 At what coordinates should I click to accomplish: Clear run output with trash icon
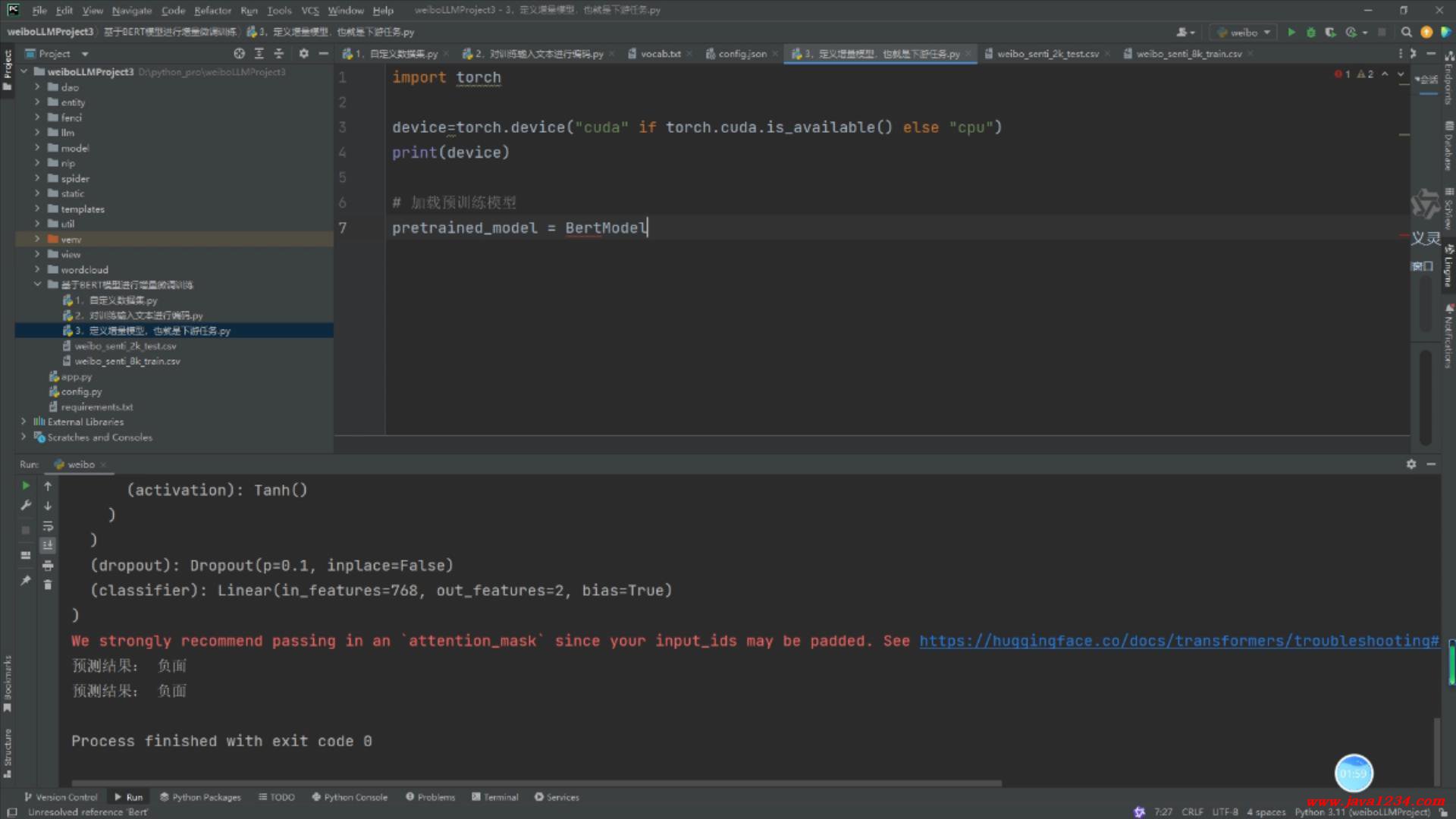[48, 585]
